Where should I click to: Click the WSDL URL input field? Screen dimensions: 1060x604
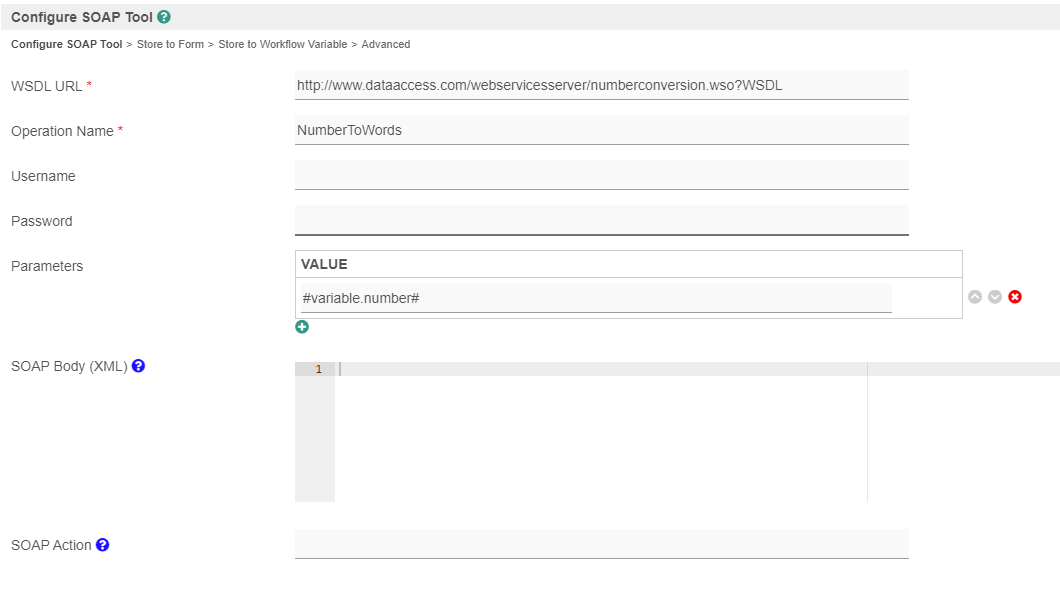tap(601, 85)
